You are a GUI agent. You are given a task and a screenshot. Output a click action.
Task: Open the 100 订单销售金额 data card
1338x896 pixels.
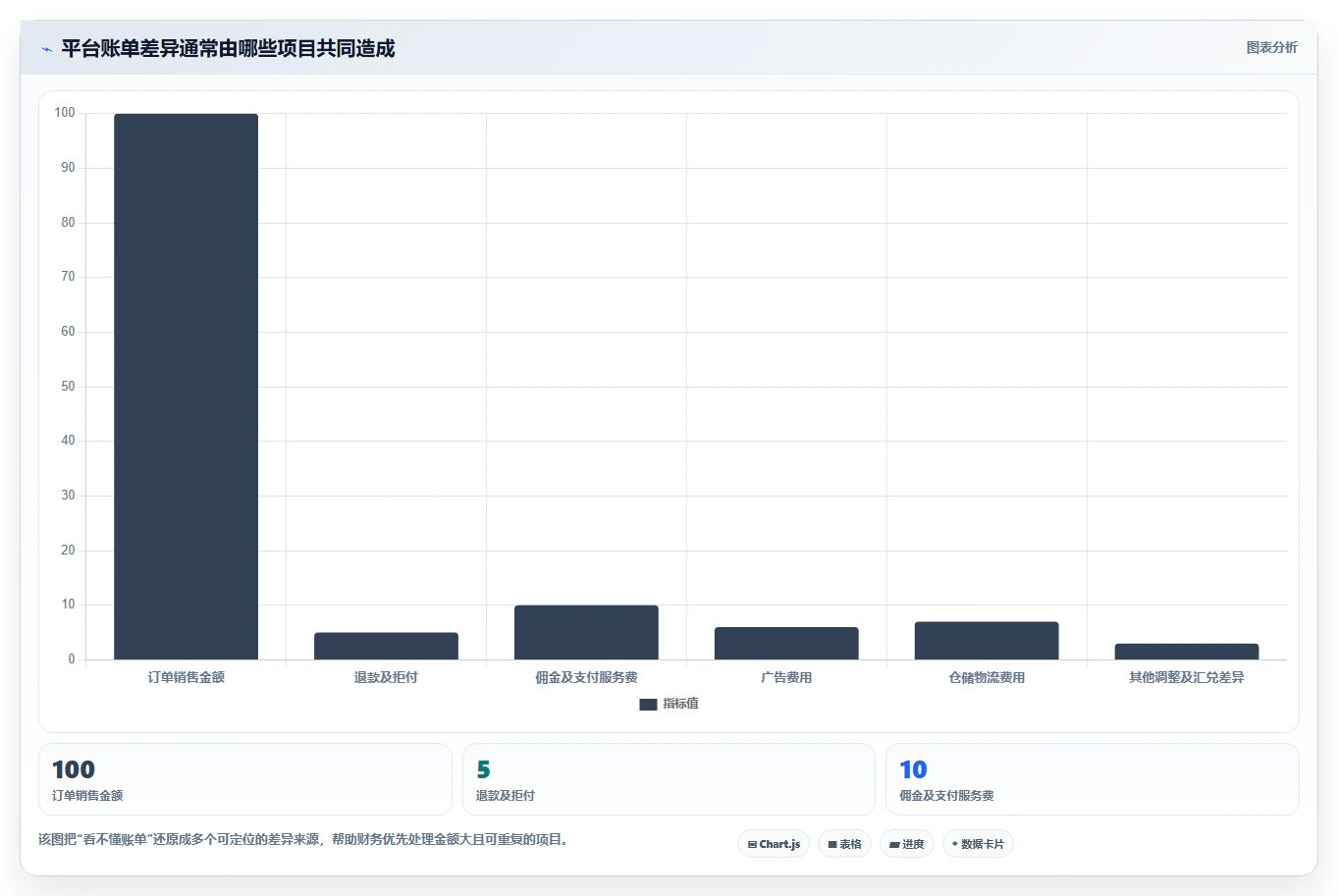(x=245, y=779)
